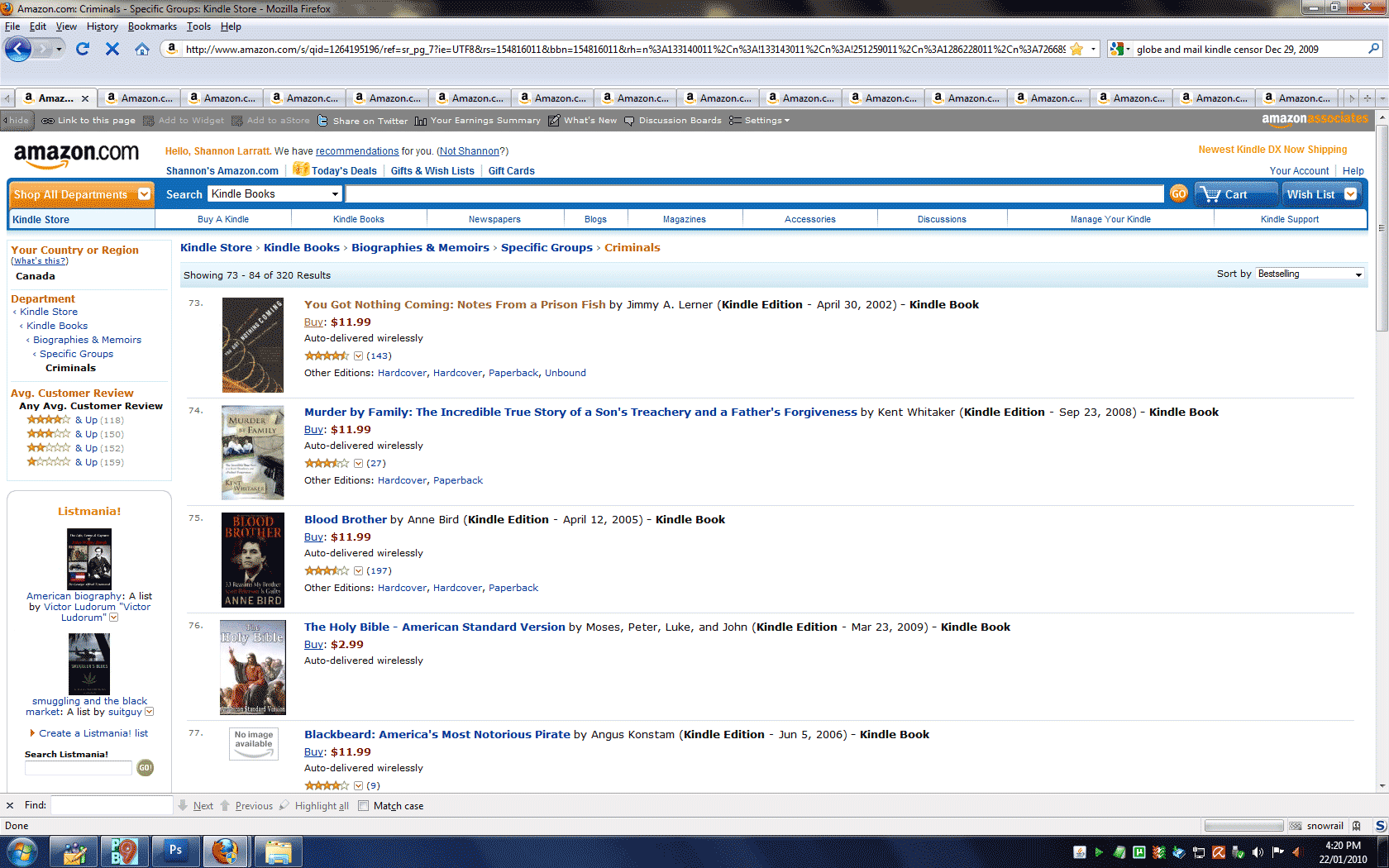
Task: Expand the Kindle Books search category dropdown
Action: click(274, 193)
